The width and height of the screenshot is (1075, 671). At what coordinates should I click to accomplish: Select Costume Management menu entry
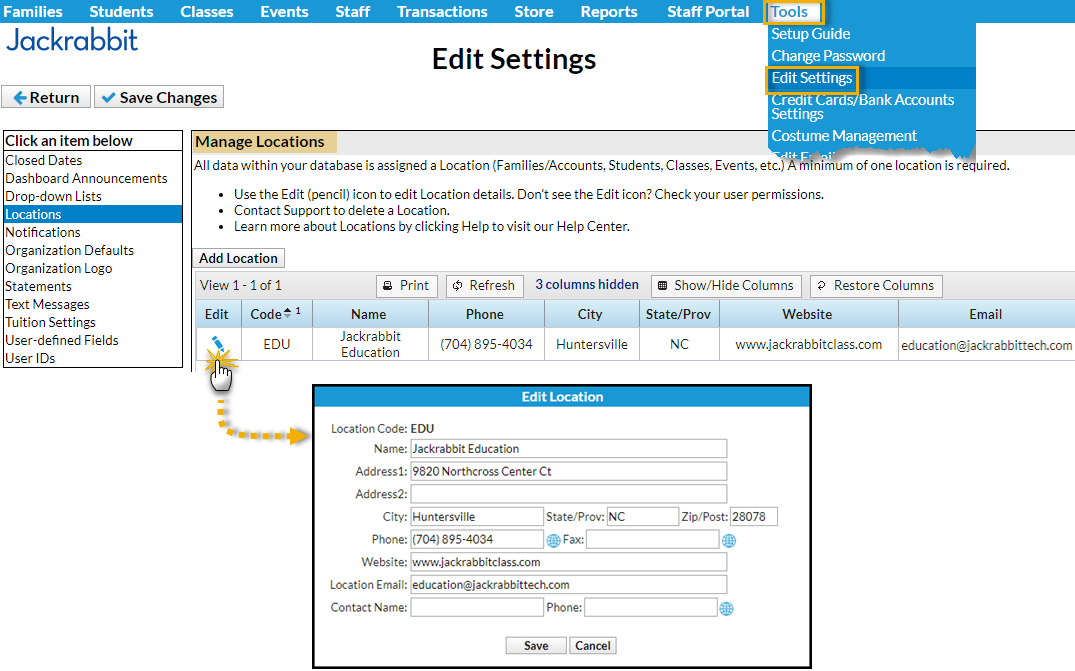843,136
